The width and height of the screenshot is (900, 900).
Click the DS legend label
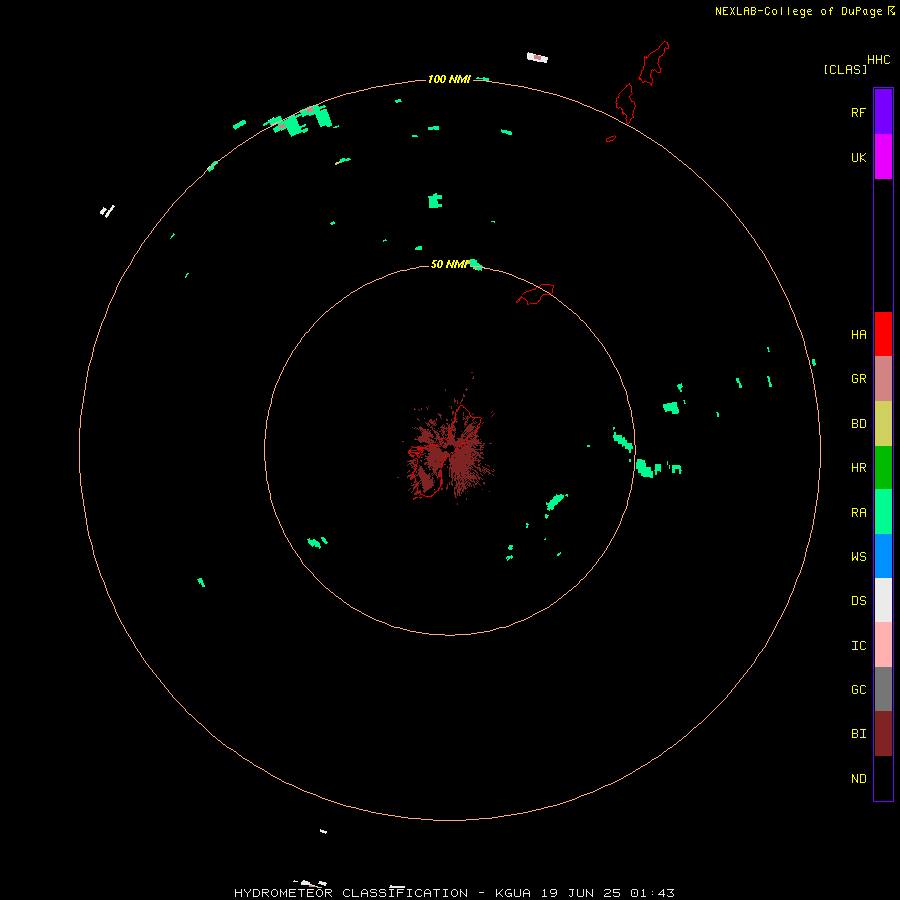(x=858, y=601)
